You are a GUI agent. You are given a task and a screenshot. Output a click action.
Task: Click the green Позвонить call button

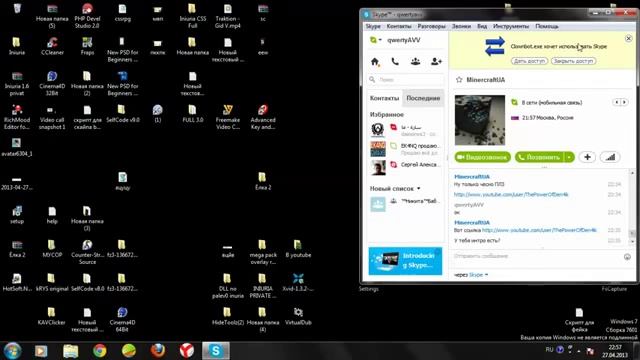click(540, 157)
